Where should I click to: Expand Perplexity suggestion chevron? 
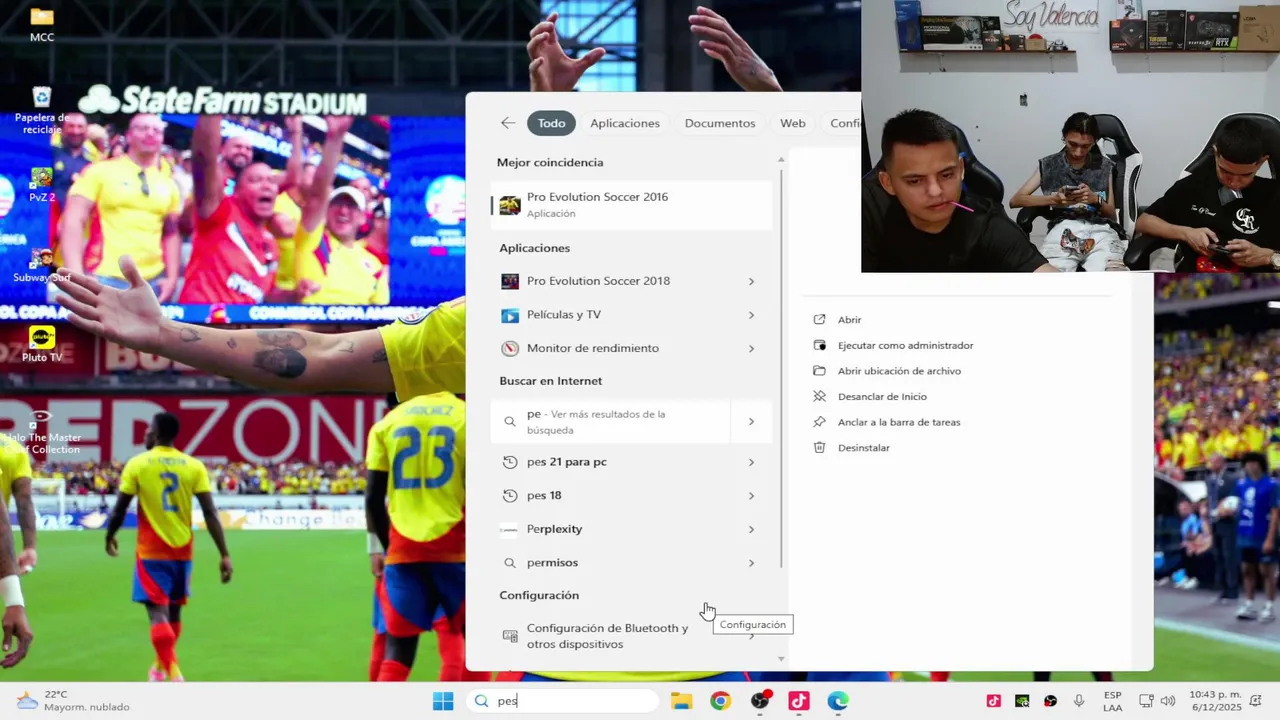click(x=751, y=529)
